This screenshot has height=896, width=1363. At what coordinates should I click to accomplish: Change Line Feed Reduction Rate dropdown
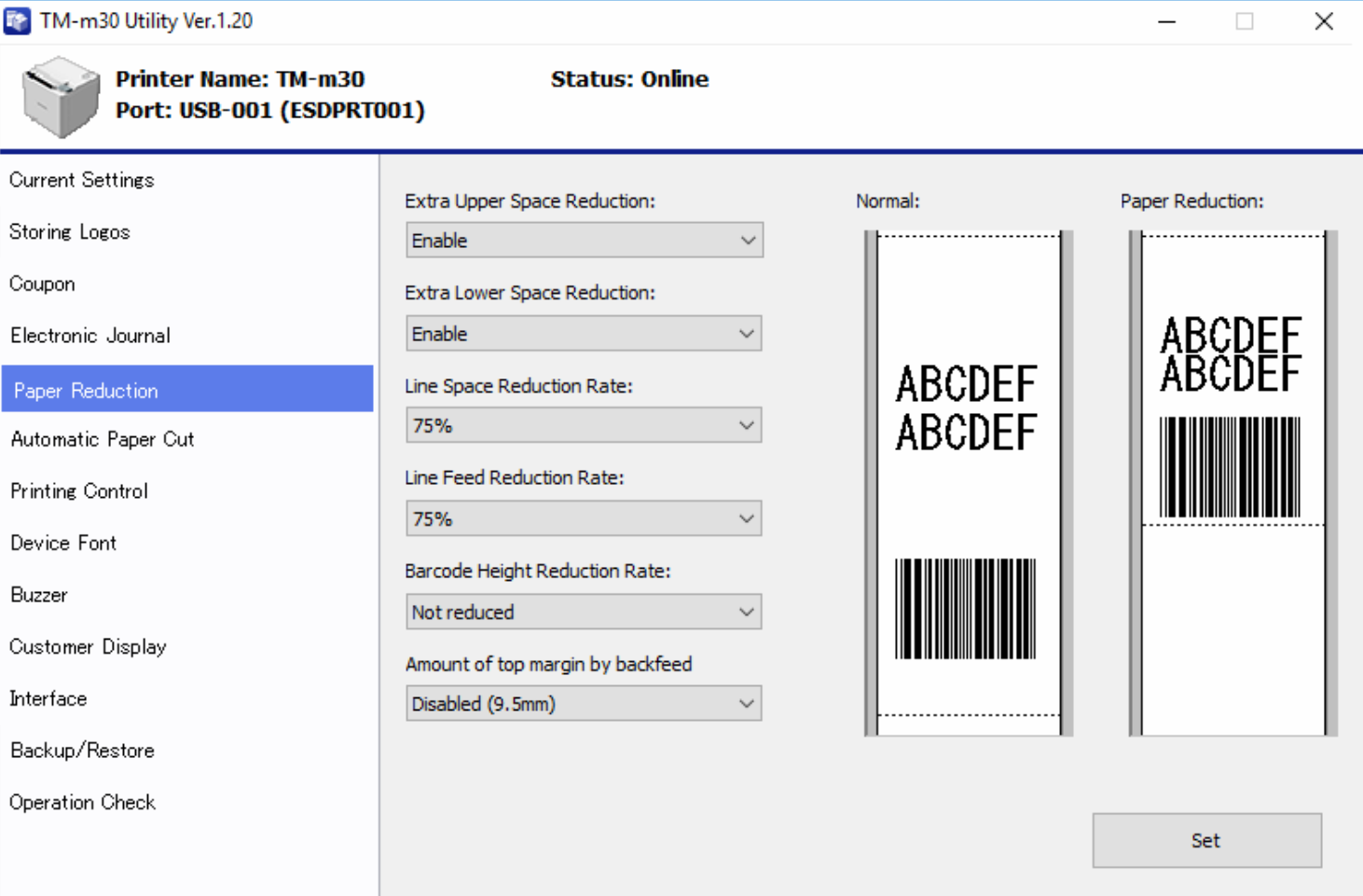pyautogui.click(x=584, y=519)
